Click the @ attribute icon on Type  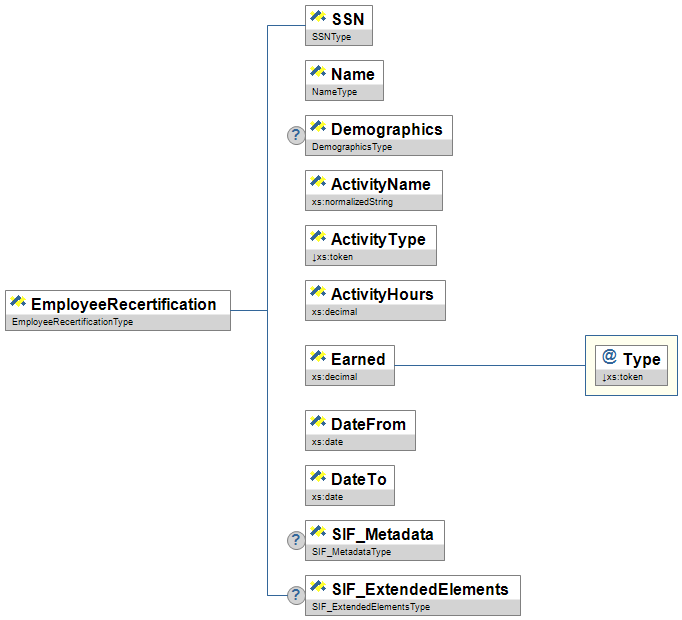pyautogui.click(x=608, y=358)
